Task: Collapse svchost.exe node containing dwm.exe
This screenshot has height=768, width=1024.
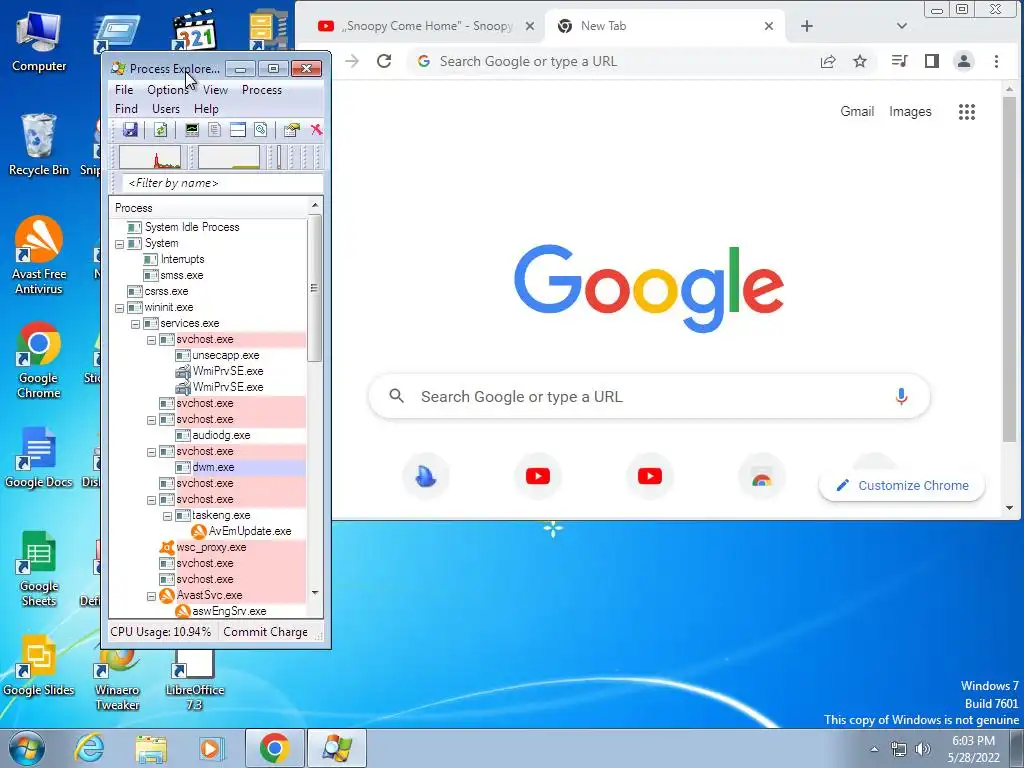Action: click(x=152, y=452)
